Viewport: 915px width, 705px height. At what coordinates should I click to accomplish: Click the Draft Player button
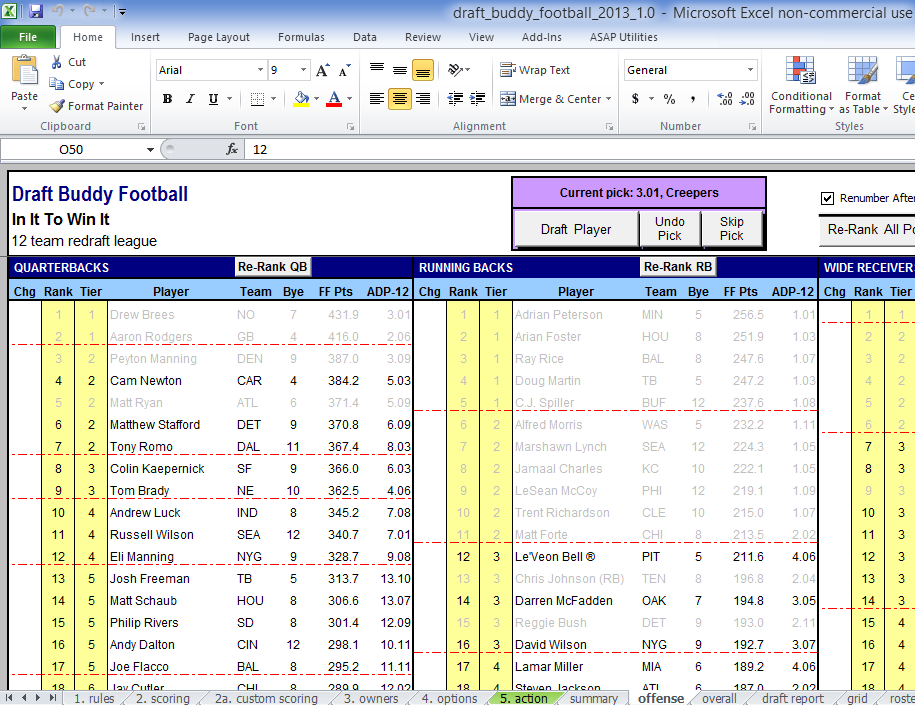(576, 229)
